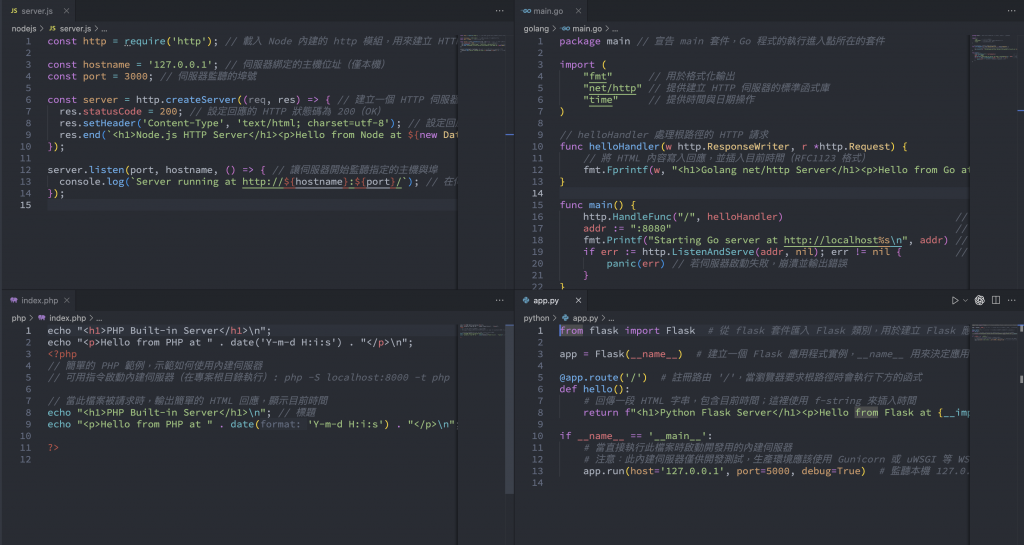Follow the http://${hostname}:${port}/ link in server.js
The height and width of the screenshot is (545, 1024).
(x=323, y=181)
